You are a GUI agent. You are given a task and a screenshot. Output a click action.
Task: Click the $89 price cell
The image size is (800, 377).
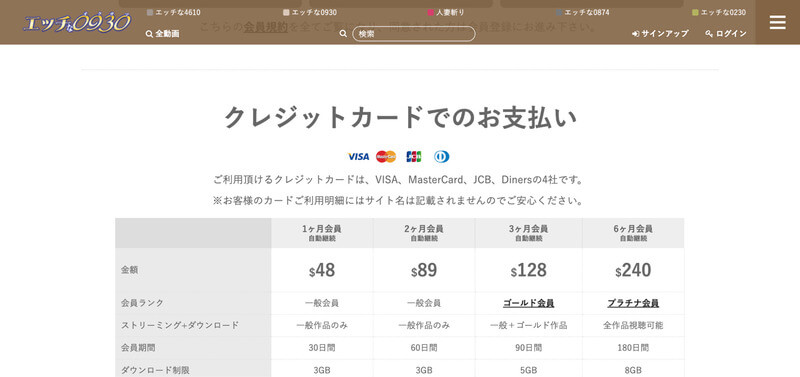(424, 270)
